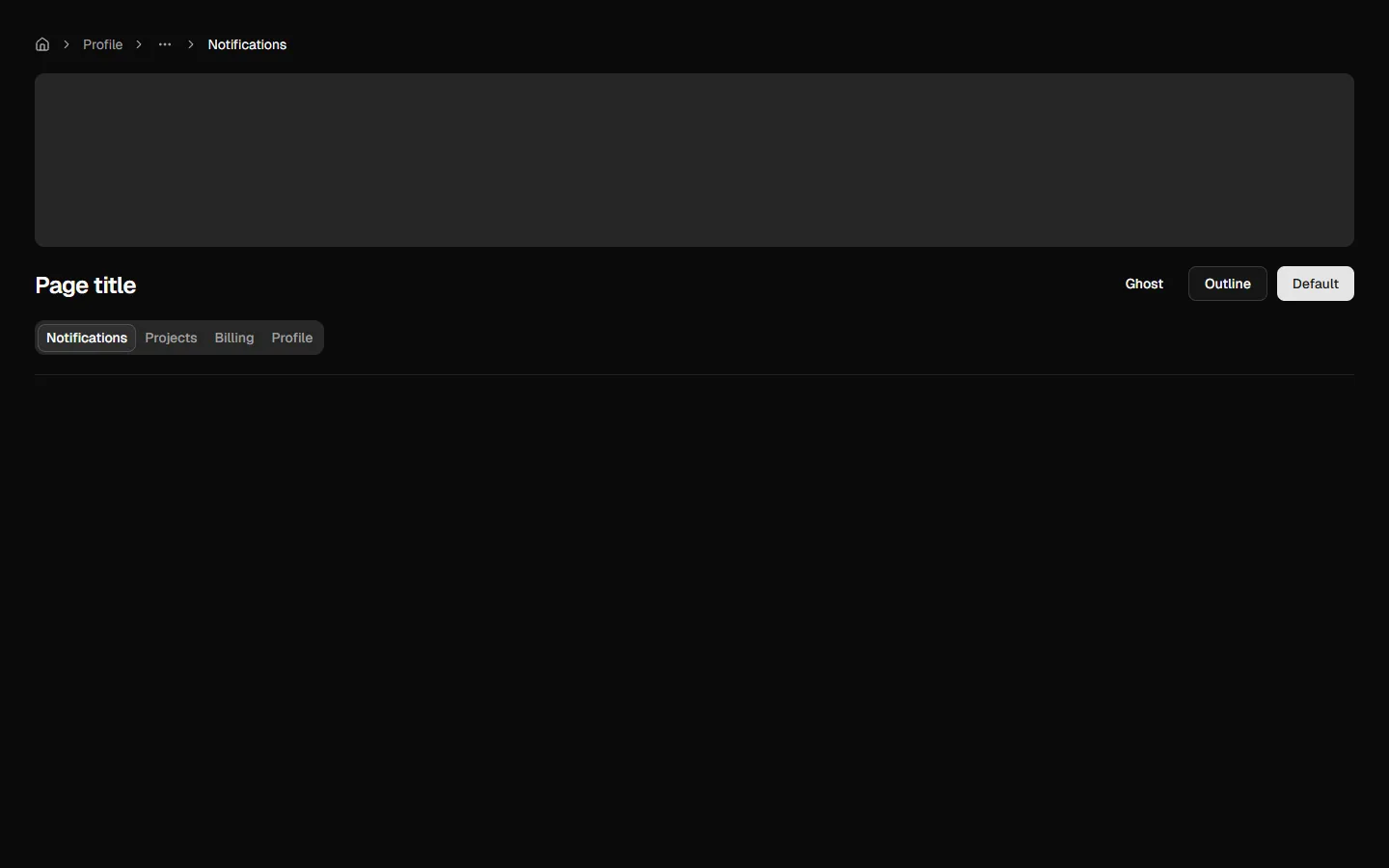Click the Outline button
Image resolution: width=1389 pixels, height=868 pixels.
[x=1227, y=284]
